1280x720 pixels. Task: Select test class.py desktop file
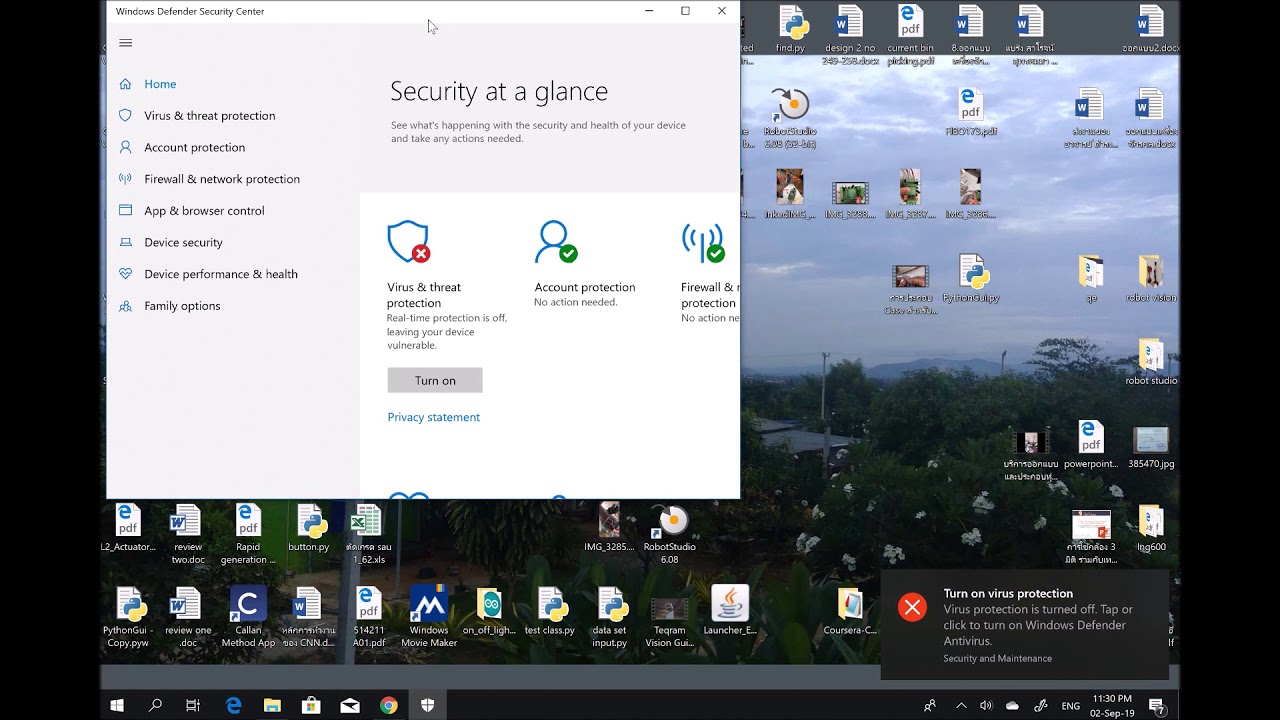click(550, 612)
